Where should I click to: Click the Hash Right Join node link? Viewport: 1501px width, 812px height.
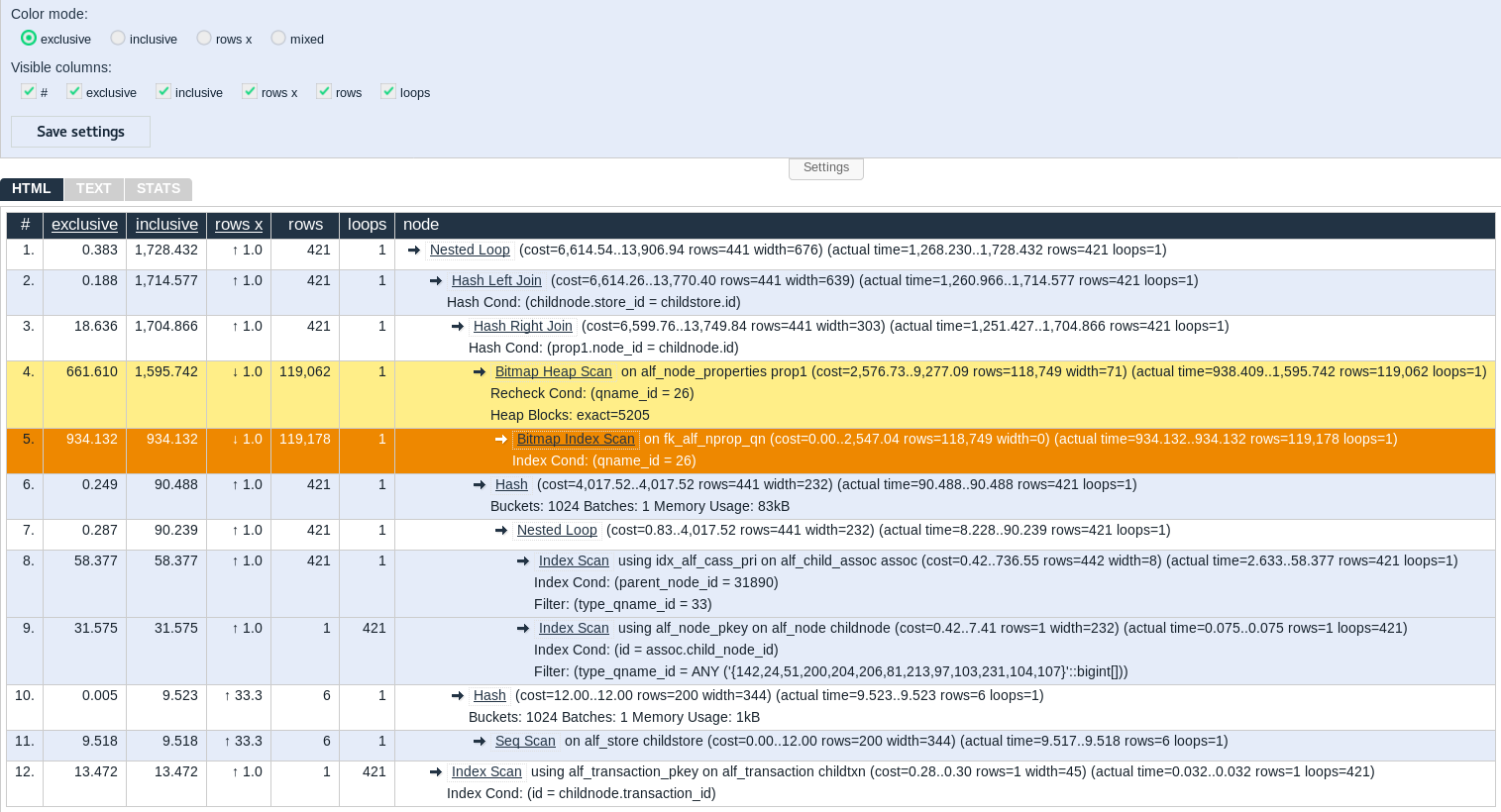click(x=523, y=326)
